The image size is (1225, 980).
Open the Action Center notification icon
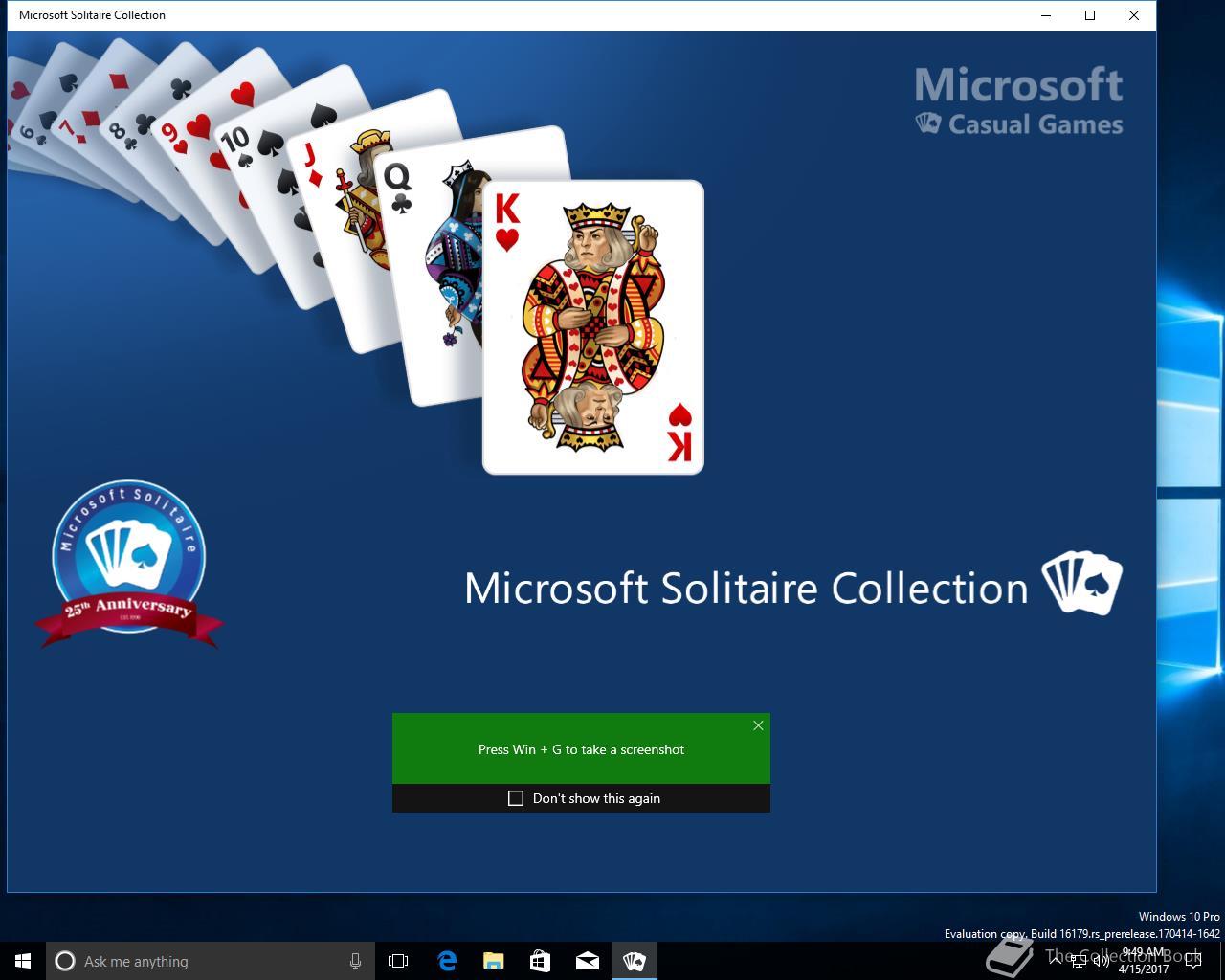[x=1192, y=961]
